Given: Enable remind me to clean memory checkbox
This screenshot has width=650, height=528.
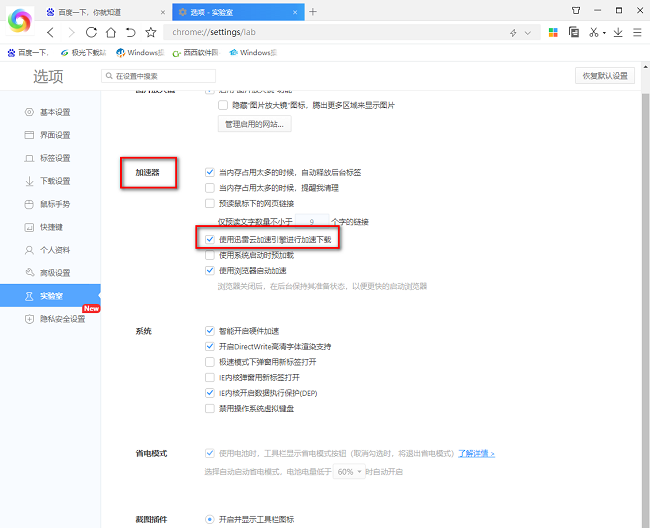Looking at the screenshot, I should coord(210,188).
